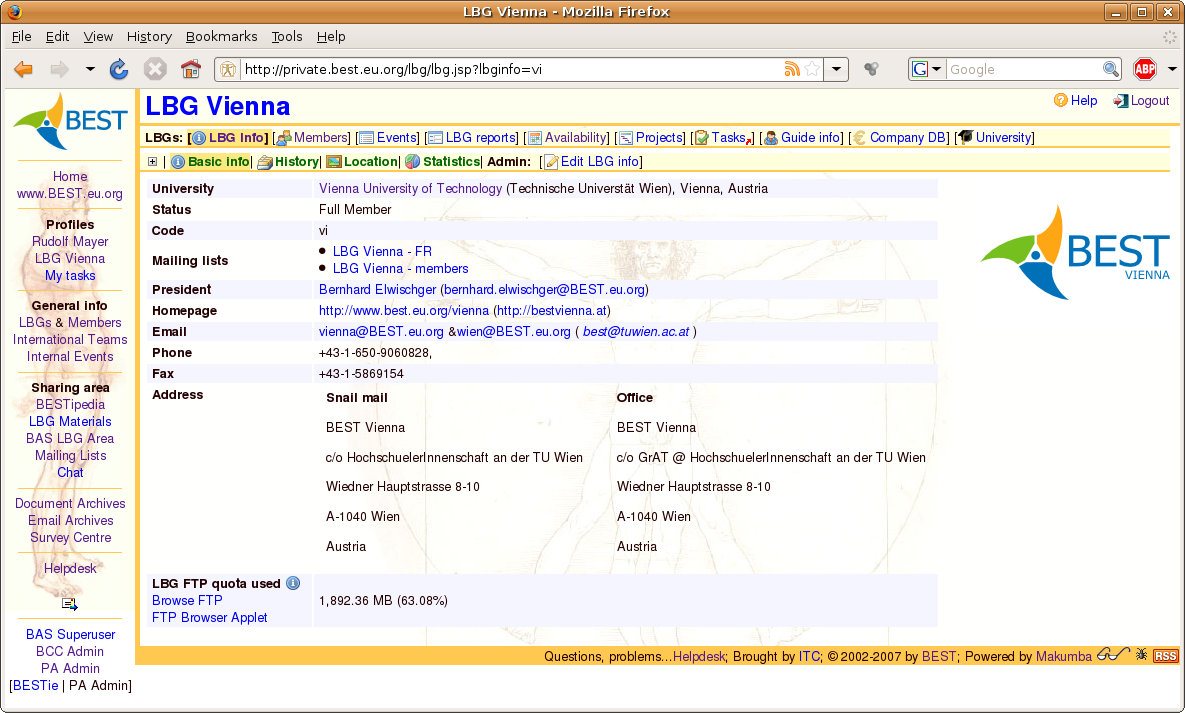Open the info icon beside LBG FTP quota used
The image size is (1185, 713).
tap(293, 583)
